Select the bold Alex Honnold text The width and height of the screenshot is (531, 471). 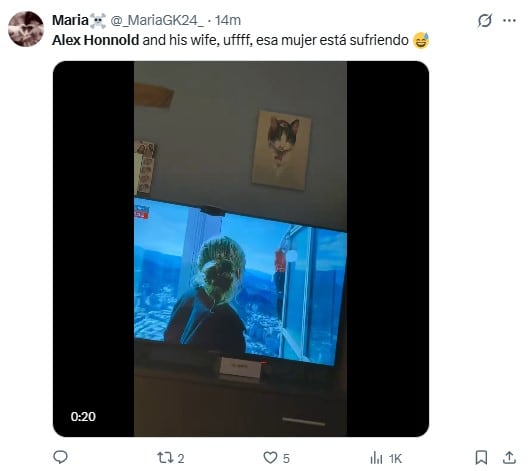click(x=95, y=40)
